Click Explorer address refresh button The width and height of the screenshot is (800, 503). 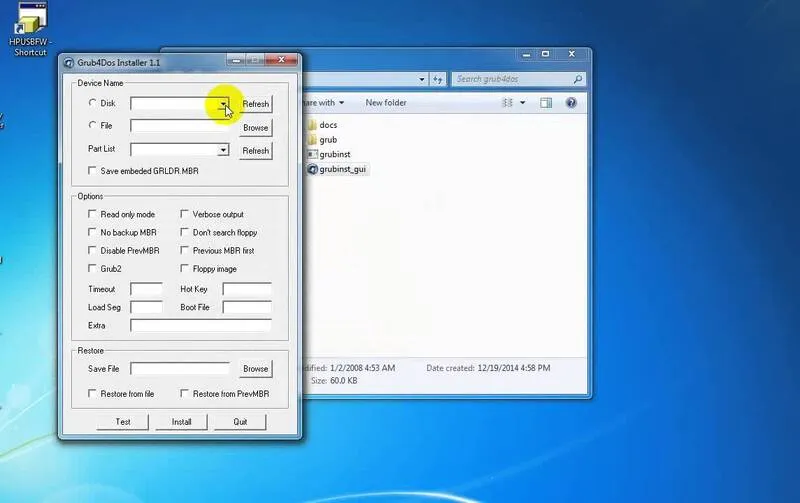click(x=438, y=79)
